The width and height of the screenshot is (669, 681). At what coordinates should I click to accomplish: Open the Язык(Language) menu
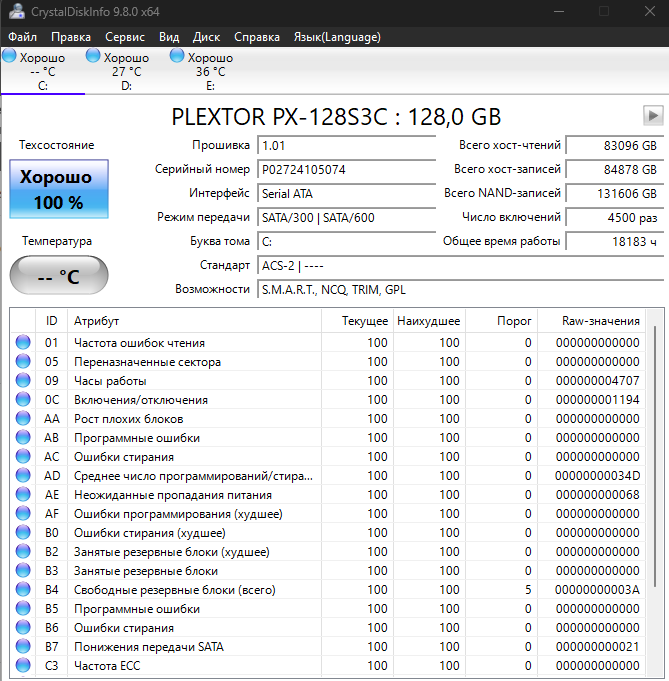[x=337, y=37]
